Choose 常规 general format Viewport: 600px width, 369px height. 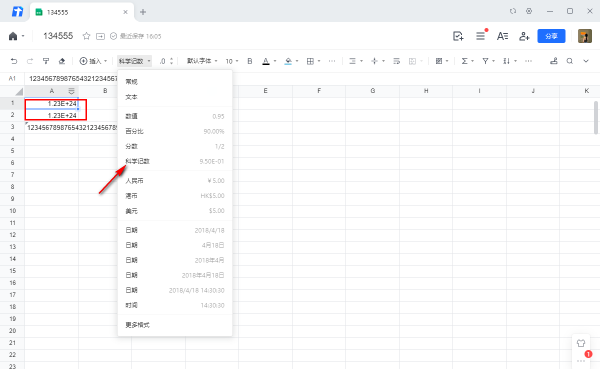pos(175,82)
